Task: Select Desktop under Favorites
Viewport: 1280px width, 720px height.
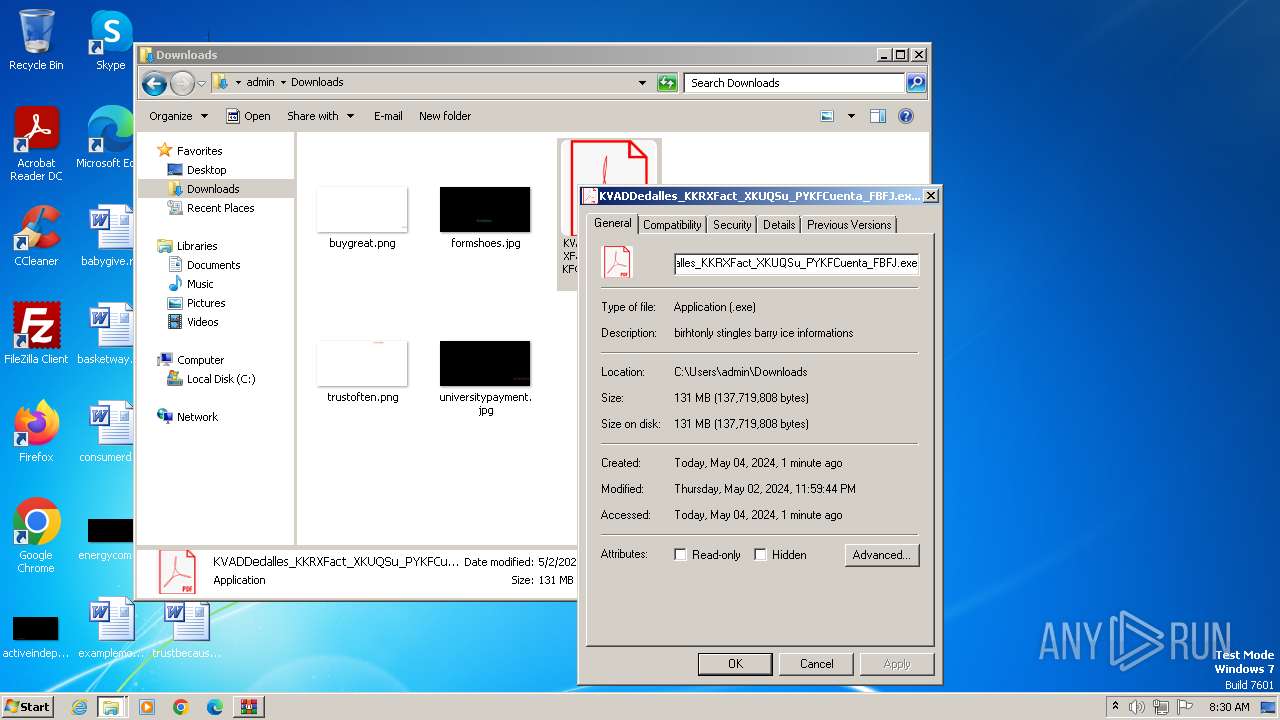Action: [206, 170]
